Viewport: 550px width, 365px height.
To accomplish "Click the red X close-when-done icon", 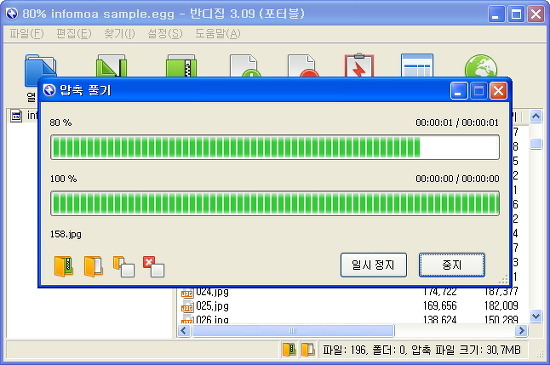I will [154, 266].
